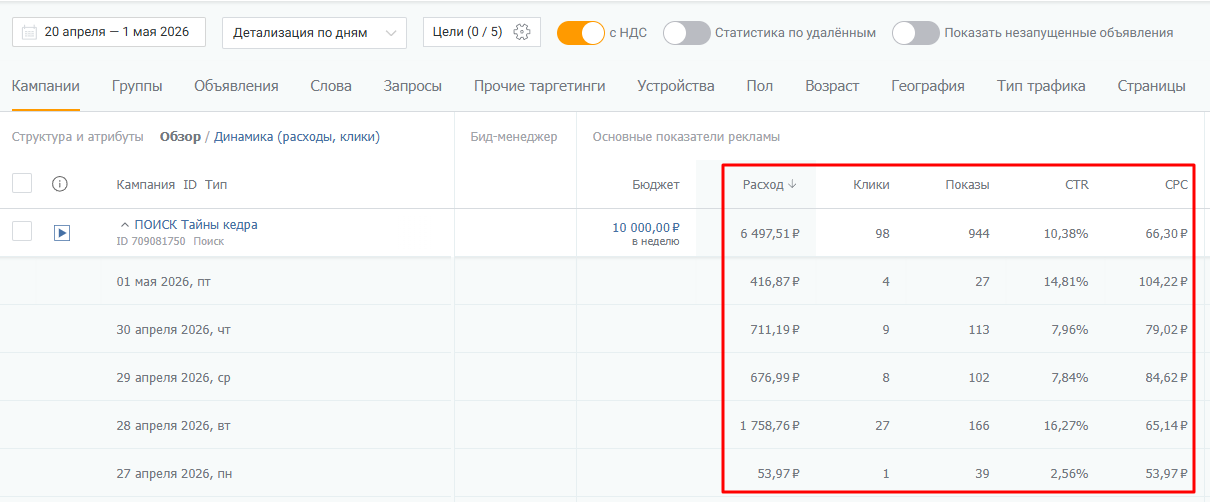Switch to the Тип трафика tab
The height and width of the screenshot is (502, 1210).
tap(1041, 86)
